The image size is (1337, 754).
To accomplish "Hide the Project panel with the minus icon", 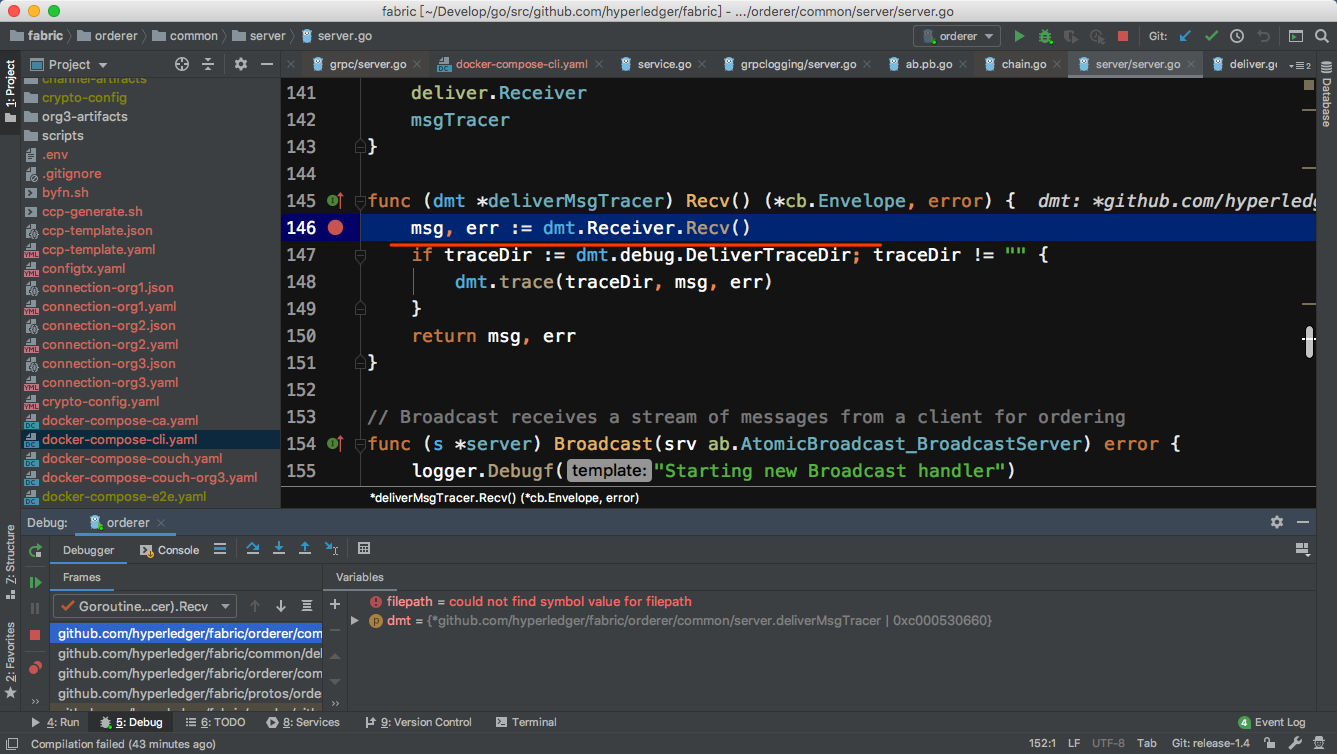I will click(x=266, y=64).
